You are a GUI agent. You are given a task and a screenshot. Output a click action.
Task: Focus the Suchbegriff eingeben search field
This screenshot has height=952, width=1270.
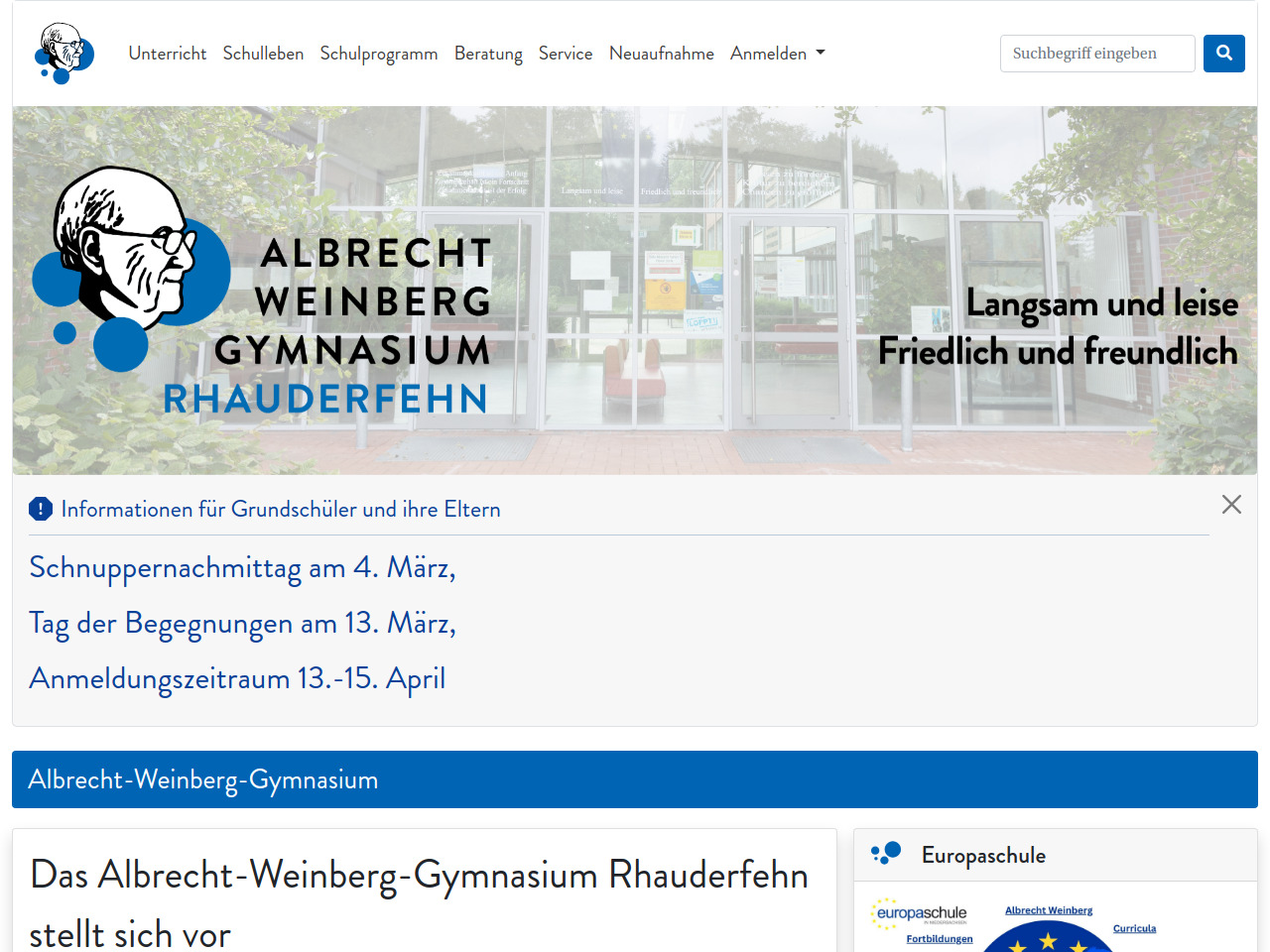[x=1096, y=54]
